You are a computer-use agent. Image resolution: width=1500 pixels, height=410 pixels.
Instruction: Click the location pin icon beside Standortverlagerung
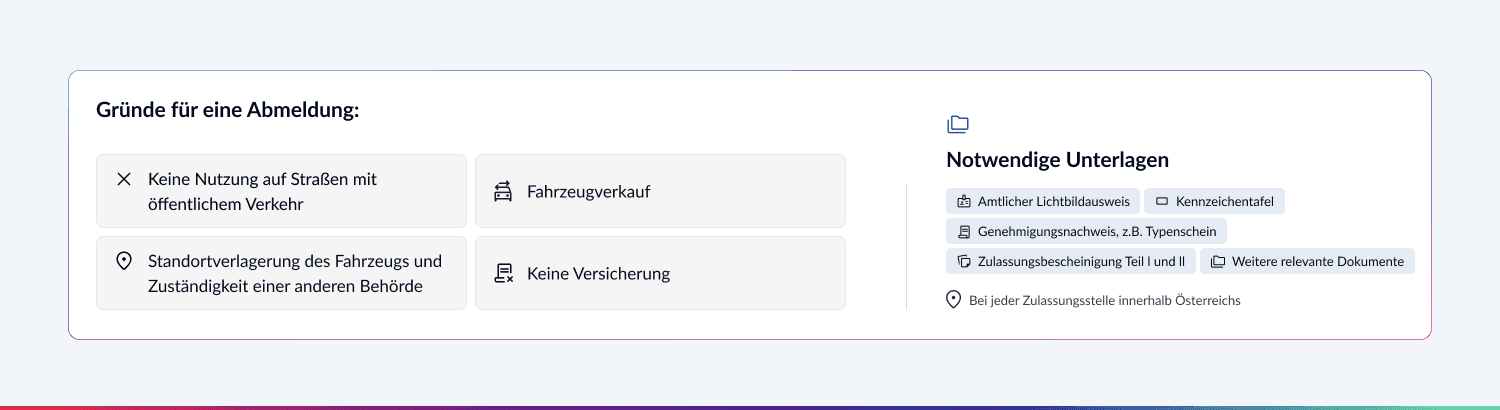pyautogui.click(x=124, y=261)
